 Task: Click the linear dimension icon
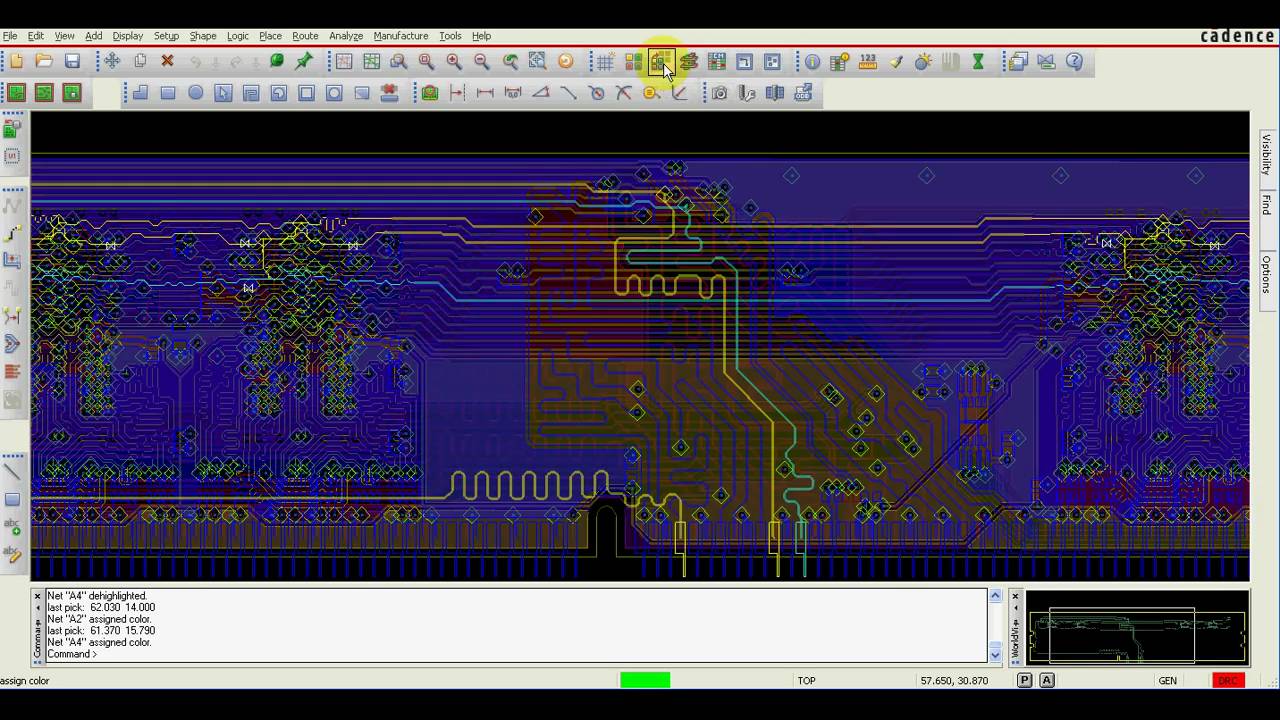pyautogui.click(x=485, y=93)
